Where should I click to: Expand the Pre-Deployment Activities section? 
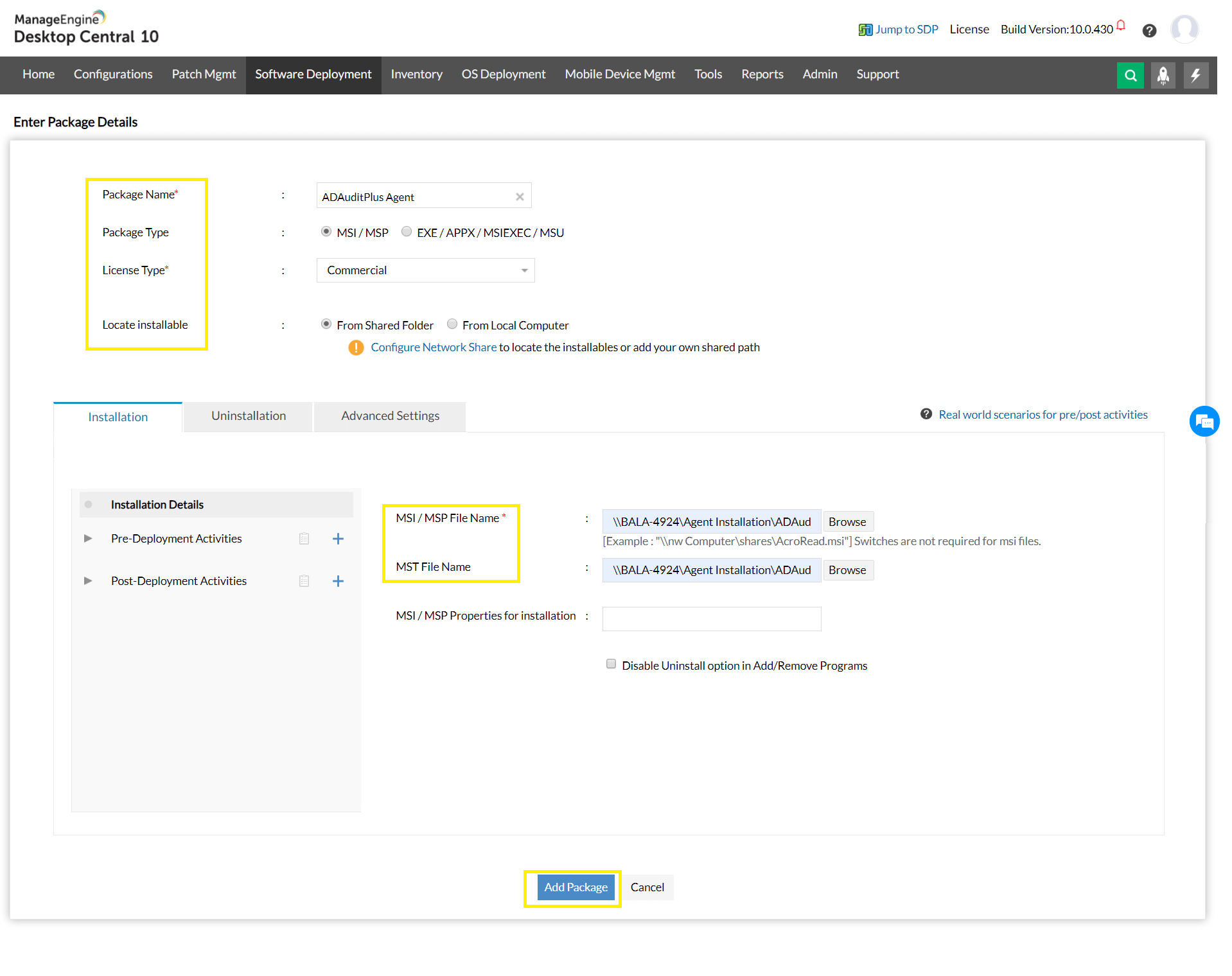(x=88, y=539)
